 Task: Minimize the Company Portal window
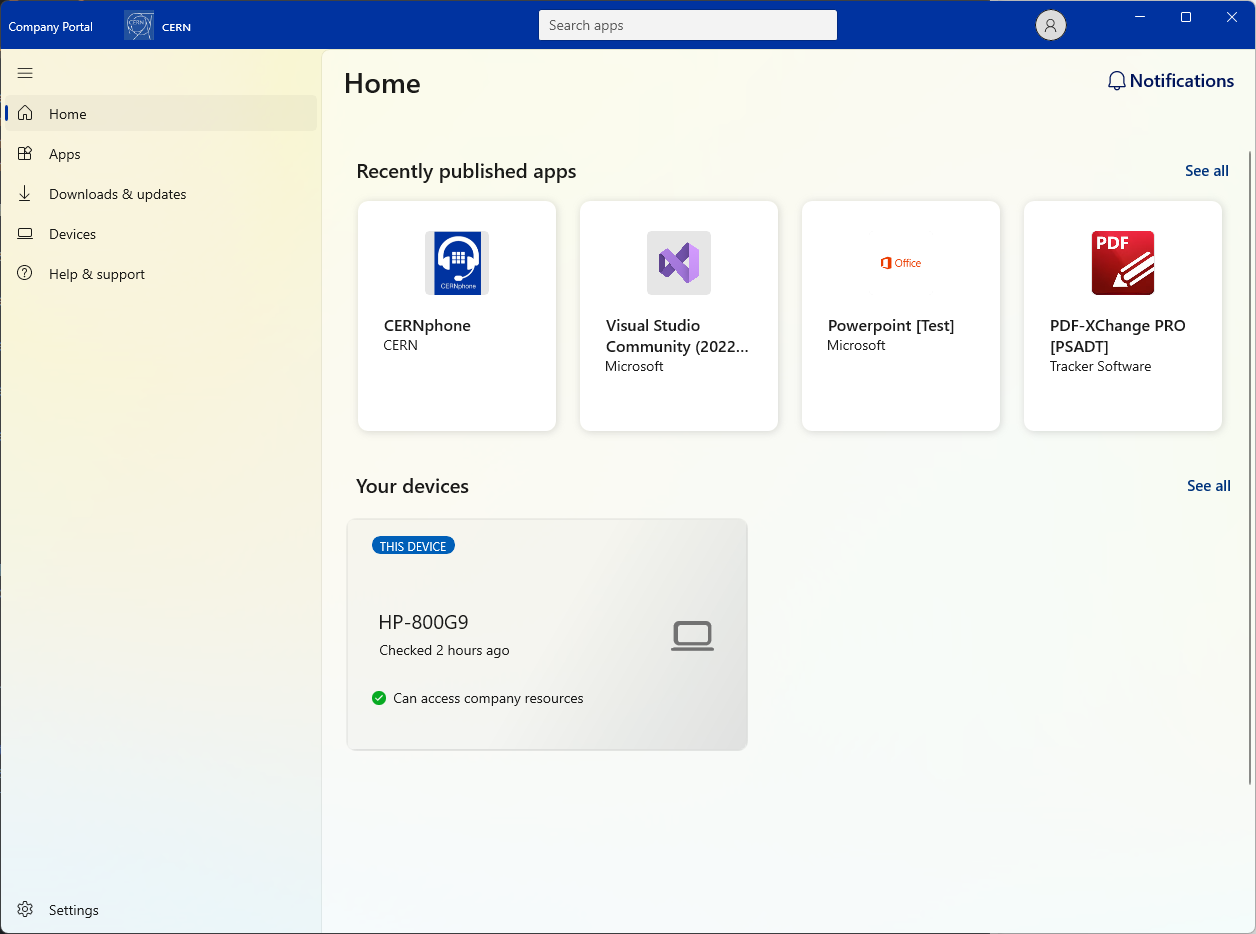pos(1139,17)
